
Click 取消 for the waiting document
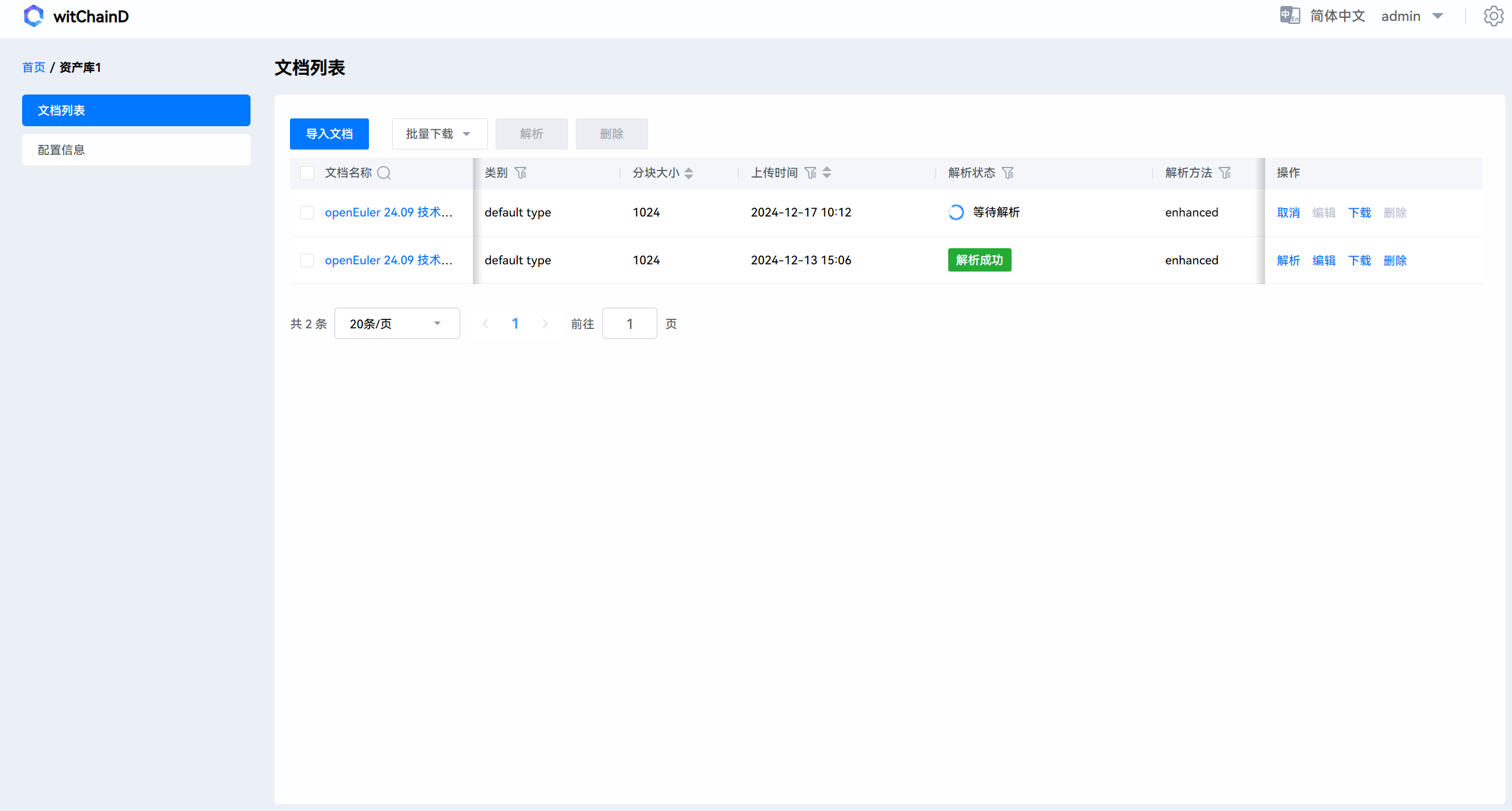1288,212
